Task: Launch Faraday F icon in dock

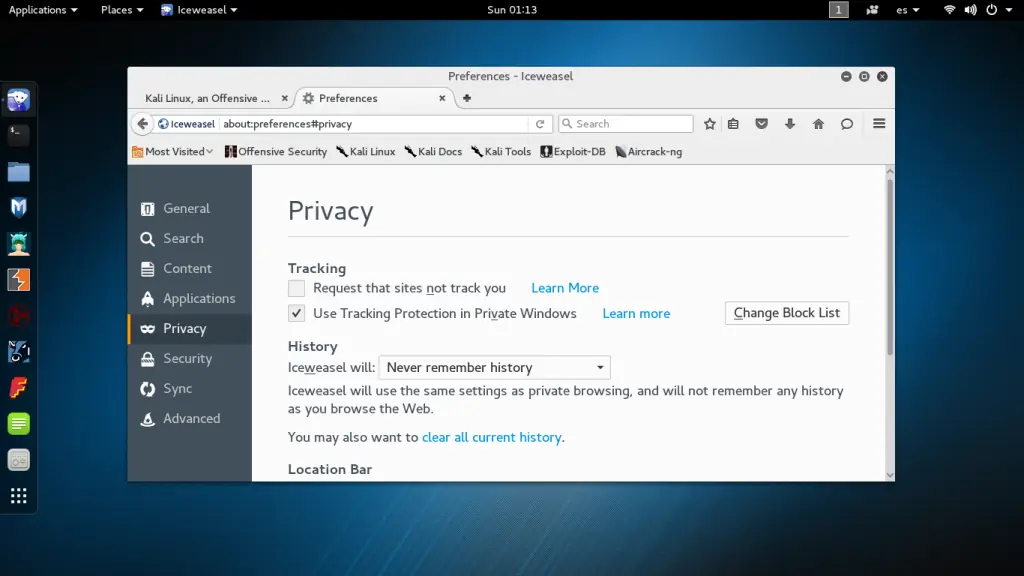Action: 18,388
